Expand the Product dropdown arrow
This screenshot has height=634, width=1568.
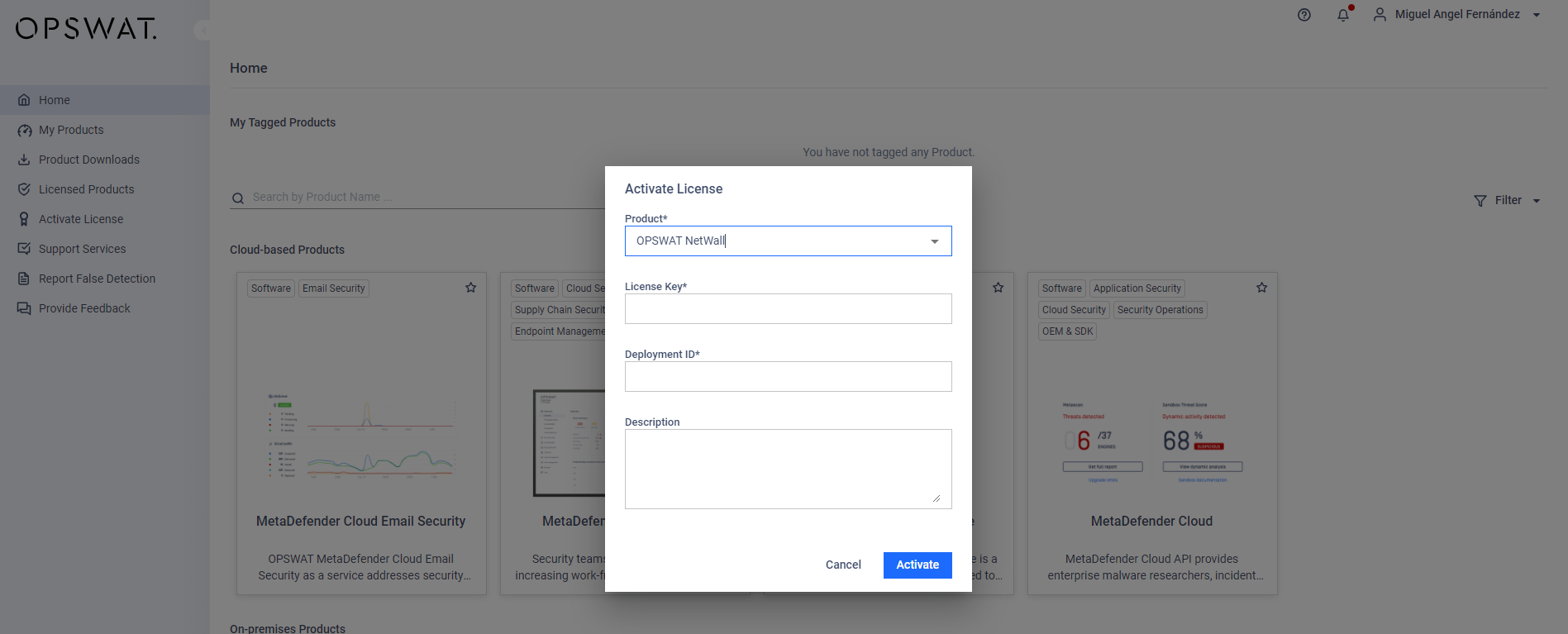click(935, 241)
